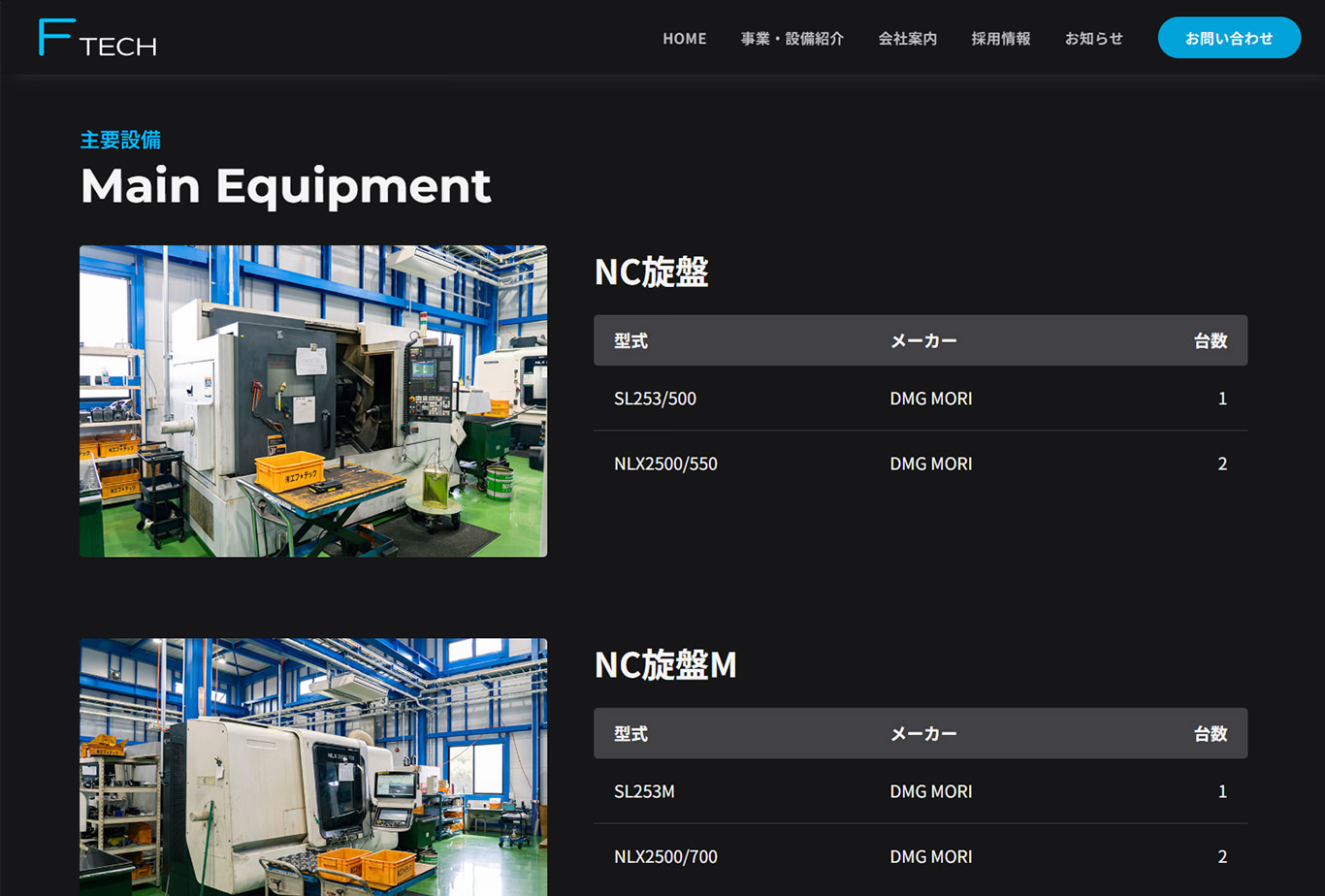1325x896 pixels.
Task: Select お知らせ in the navigation bar
Action: coord(1093,39)
